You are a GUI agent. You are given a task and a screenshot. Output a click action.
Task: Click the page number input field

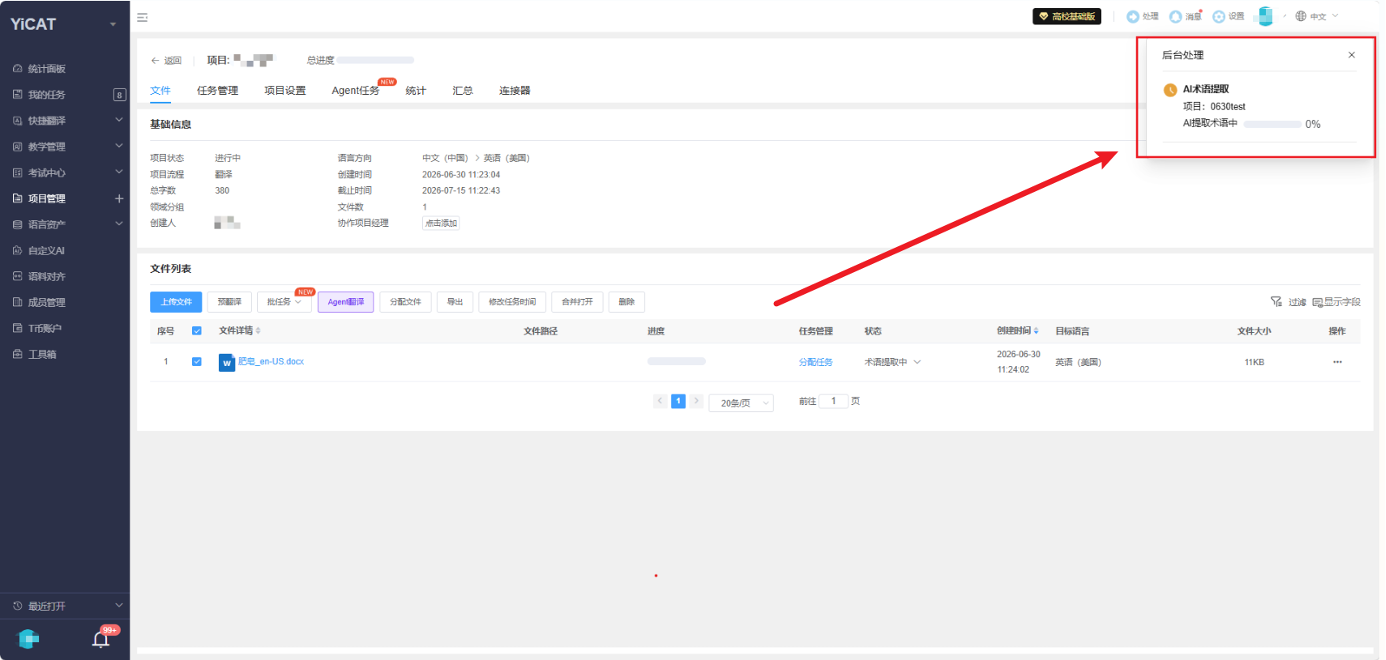pyautogui.click(x=834, y=401)
